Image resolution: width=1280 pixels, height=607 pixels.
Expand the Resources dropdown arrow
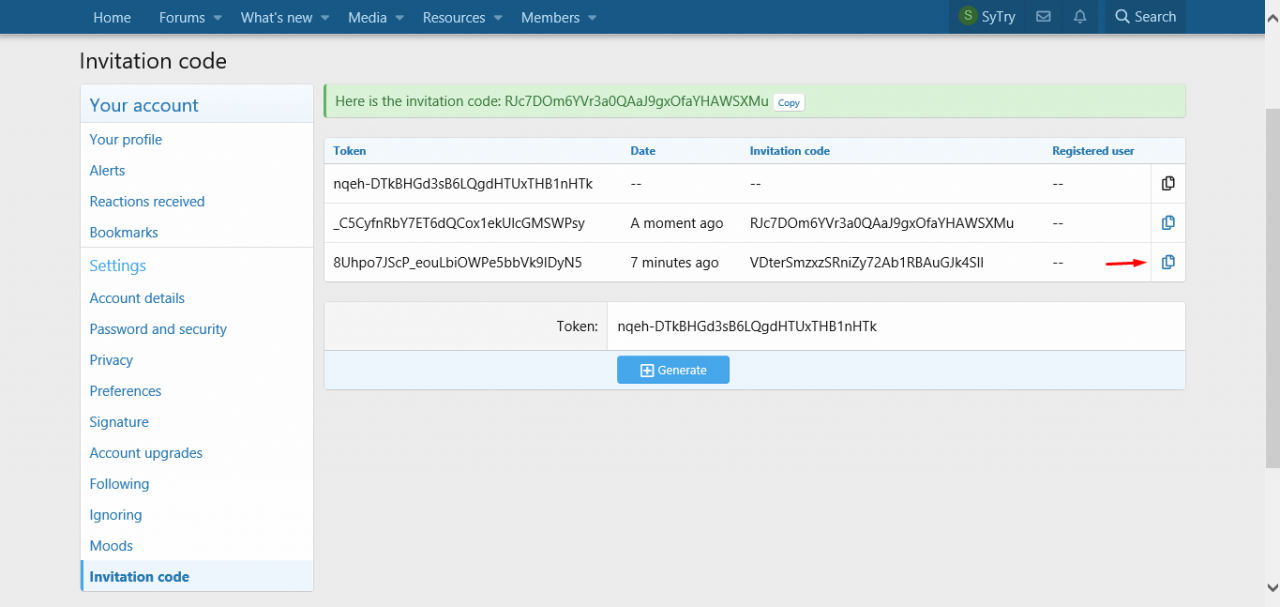(x=498, y=18)
